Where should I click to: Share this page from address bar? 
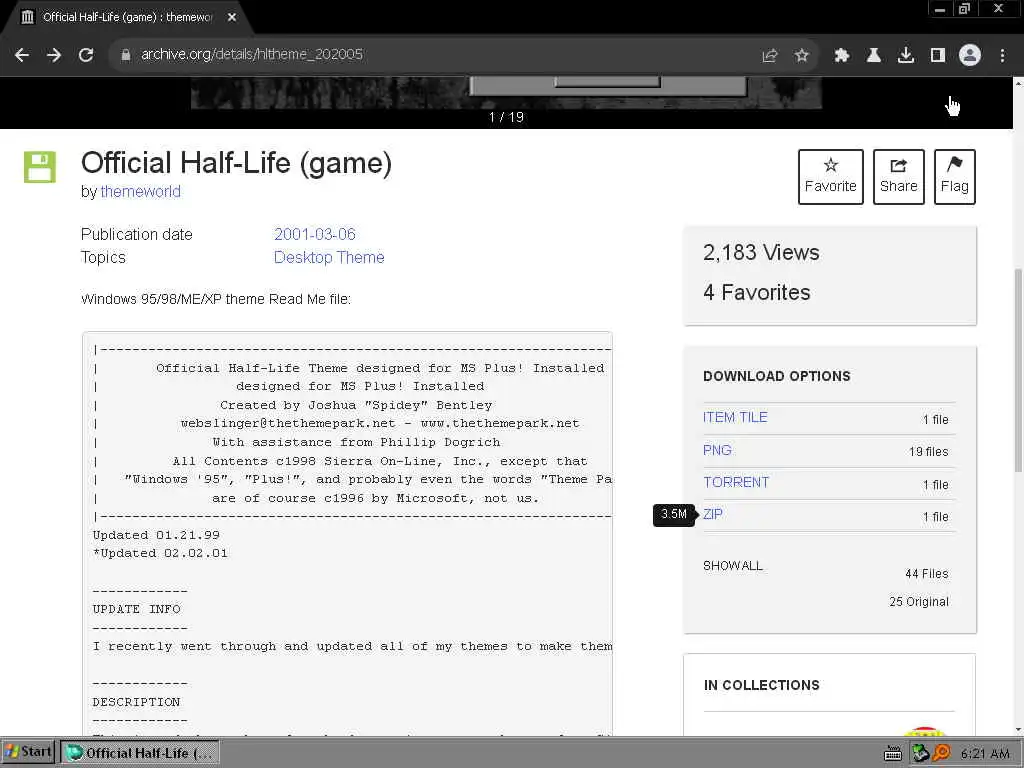coord(769,56)
